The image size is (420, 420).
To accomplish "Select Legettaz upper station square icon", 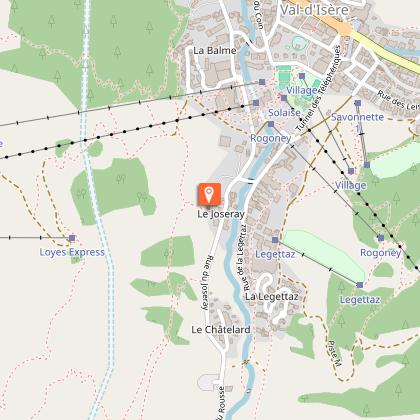I will point(359,285).
